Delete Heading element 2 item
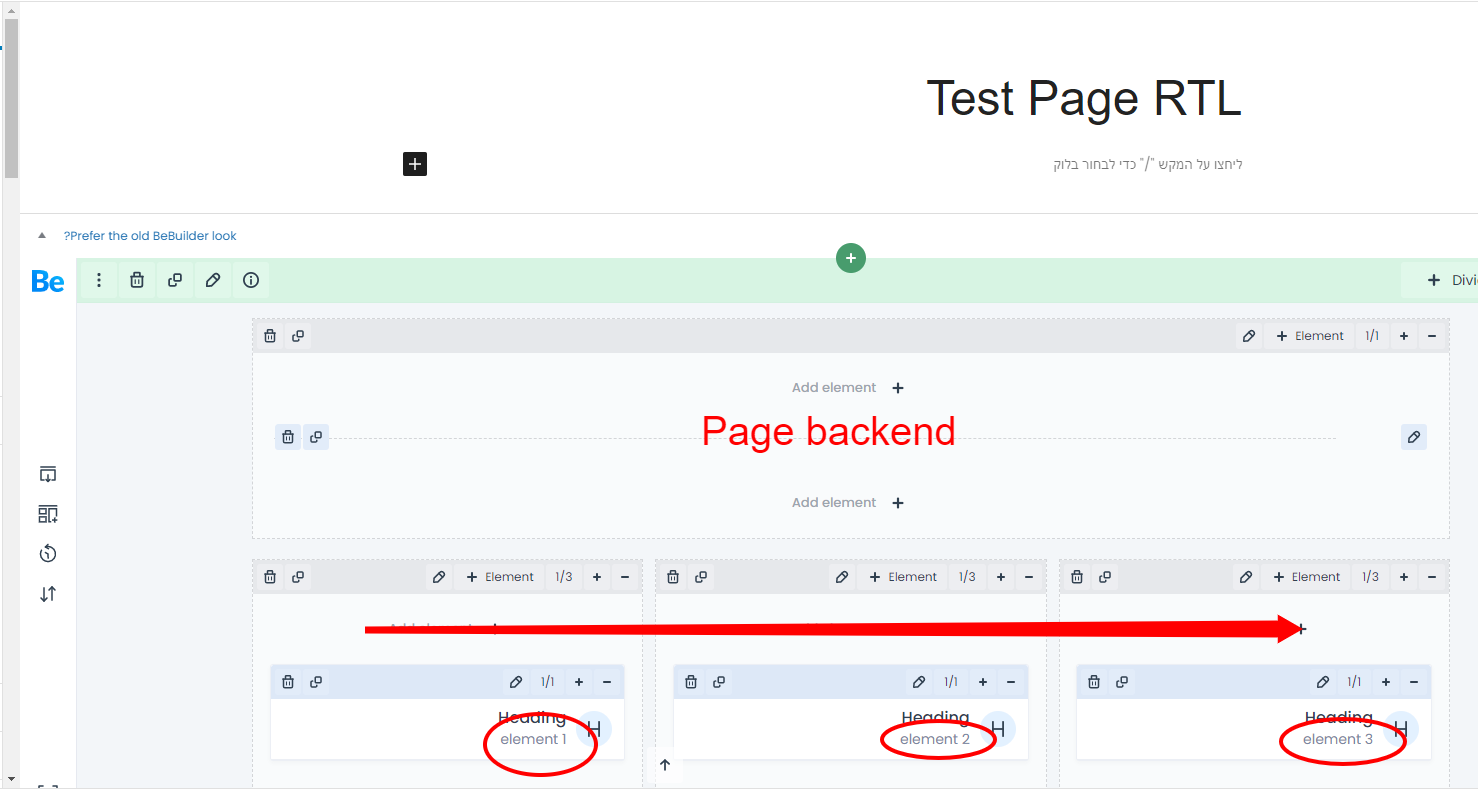The image size is (1478, 790). (x=691, y=682)
